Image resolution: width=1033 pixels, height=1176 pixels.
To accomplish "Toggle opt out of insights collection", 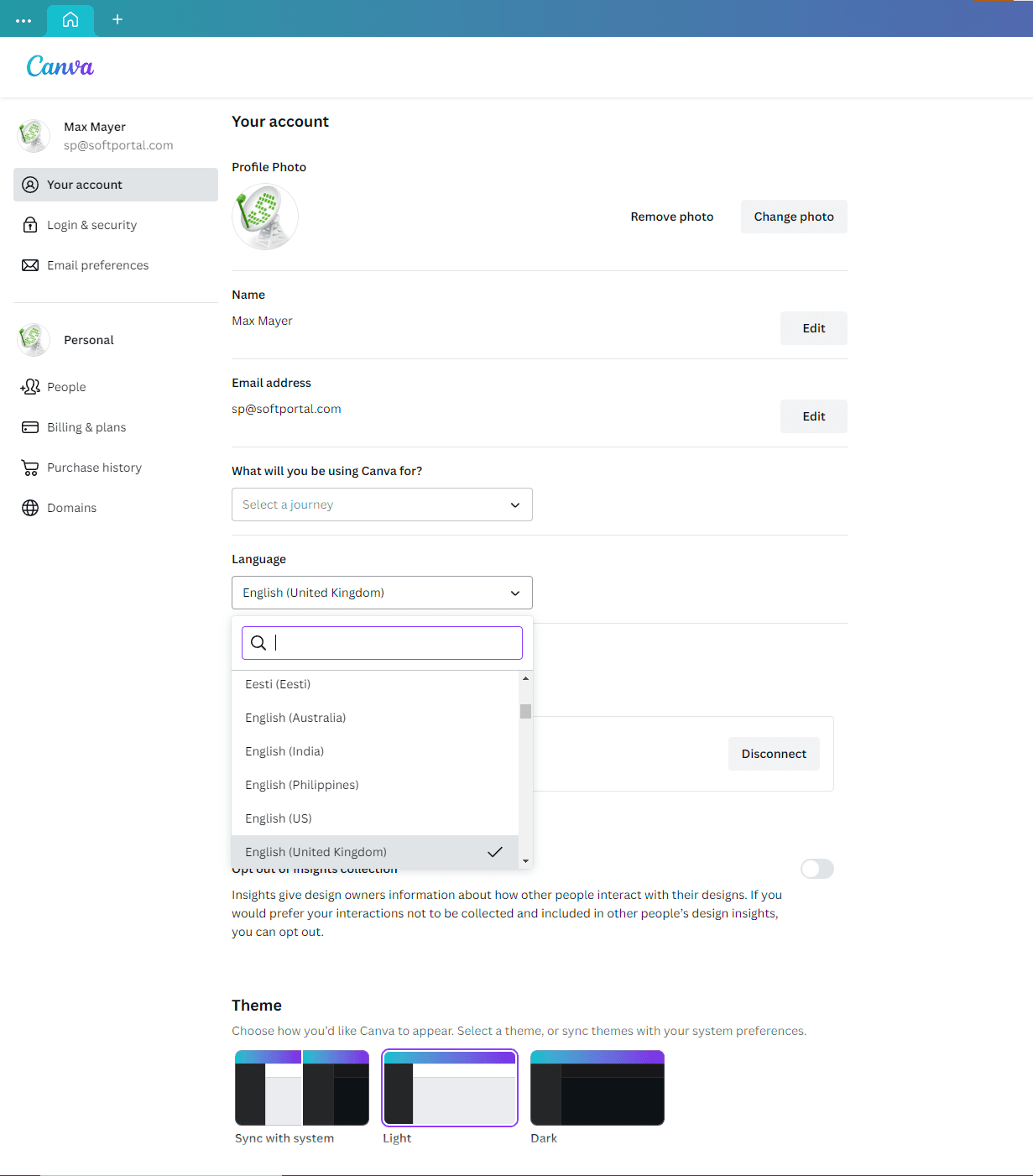I will (817, 869).
